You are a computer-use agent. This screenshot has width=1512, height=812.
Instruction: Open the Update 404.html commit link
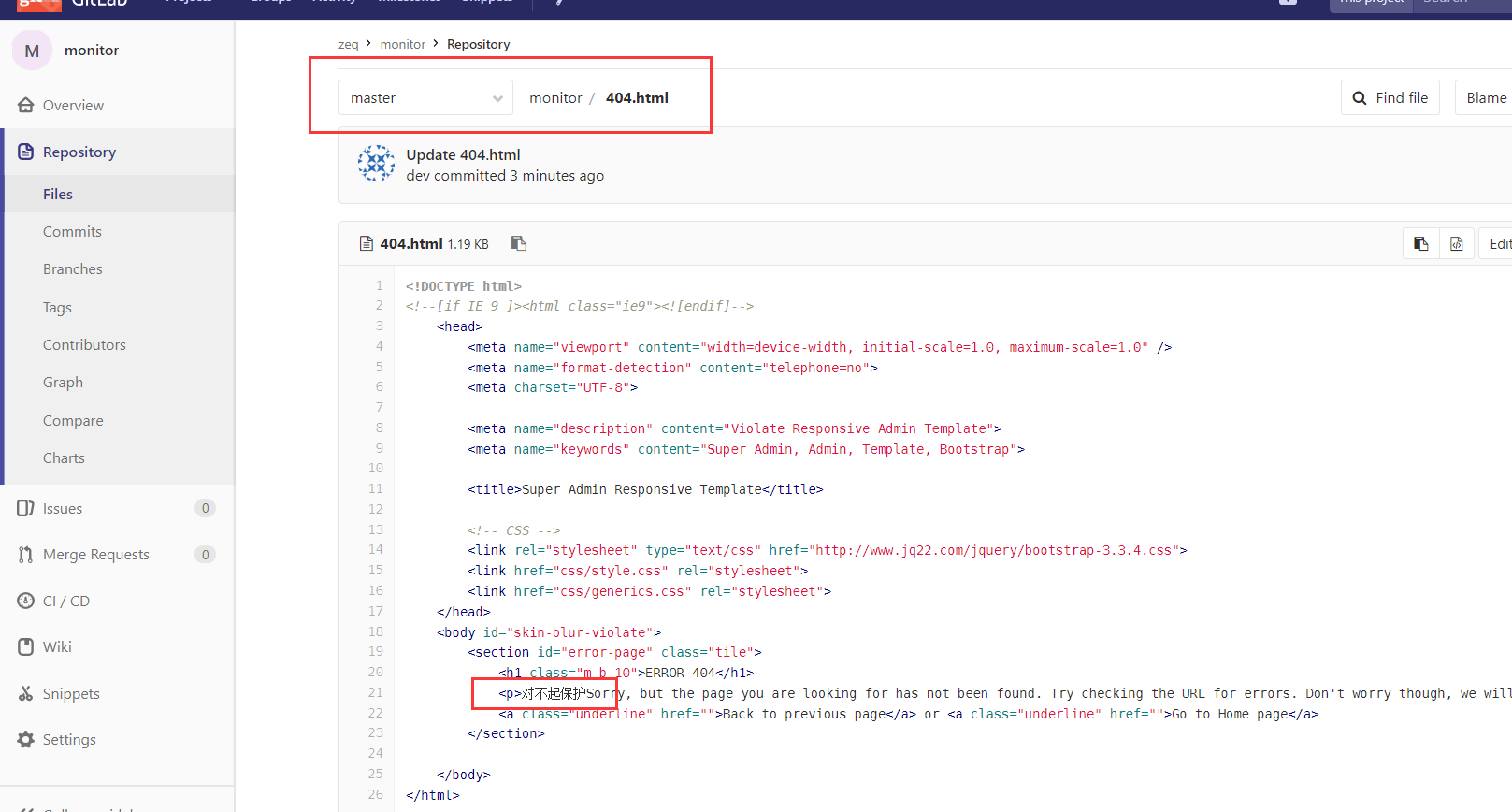click(463, 154)
